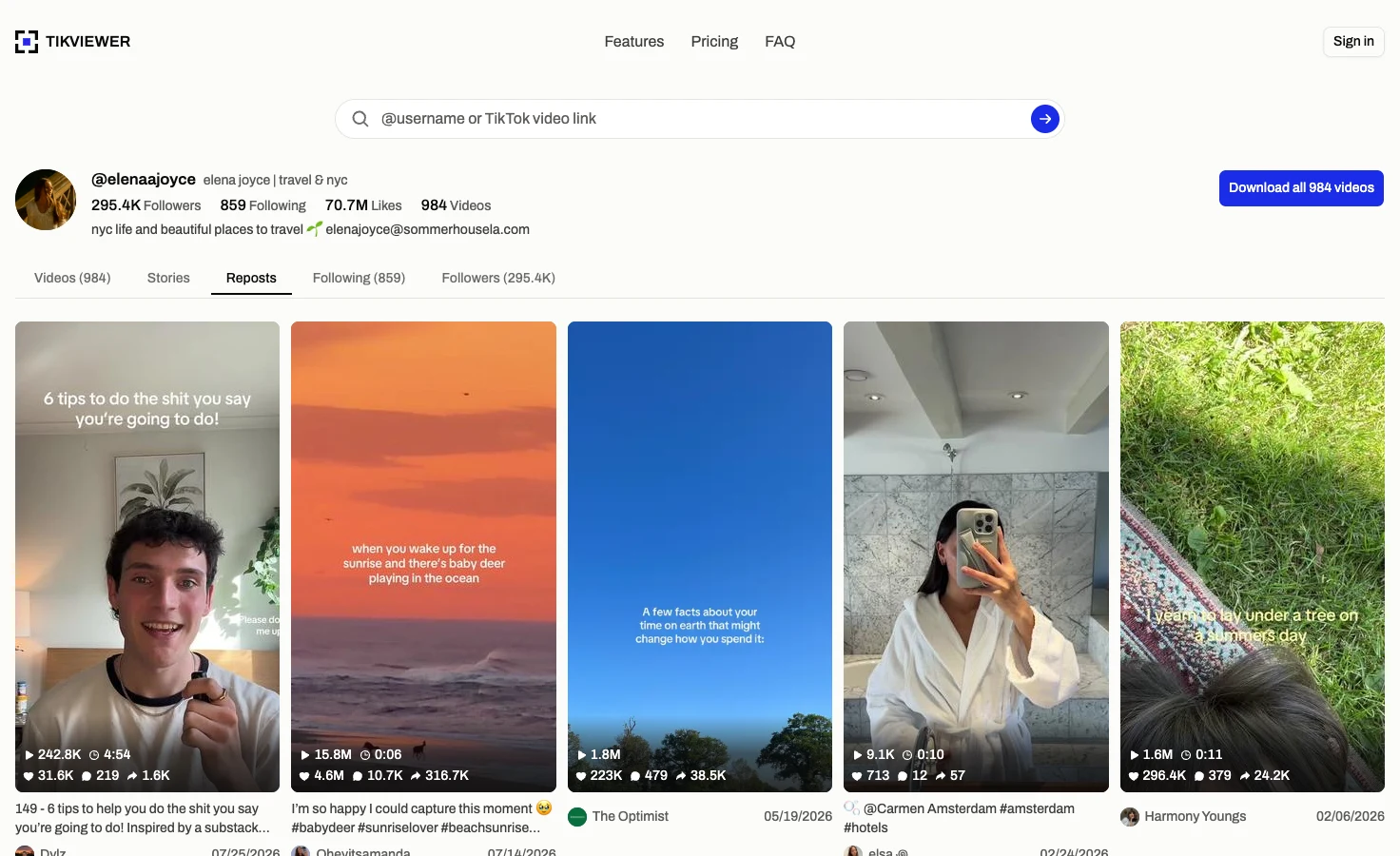
Task: Click the 70.7M Likes stat
Action: tap(363, 205)
